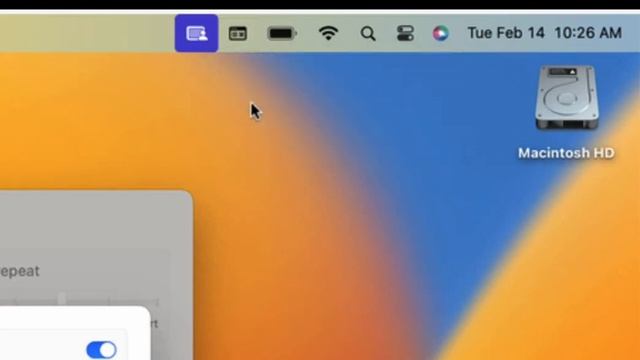Turn off the blue toggle switch
Viewport: 640px width, 360px height.
click(x=102, y=350)
